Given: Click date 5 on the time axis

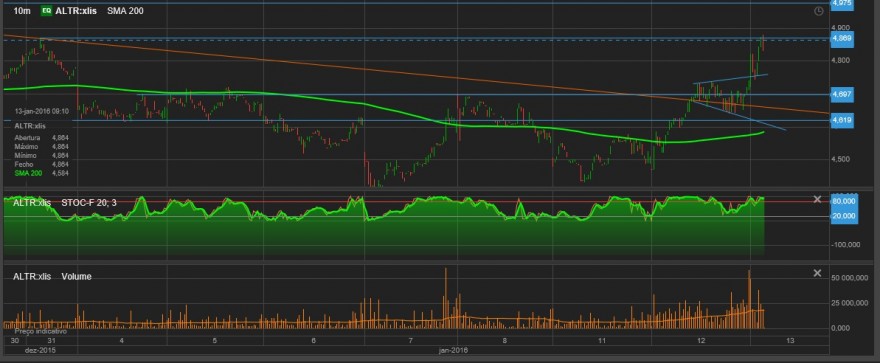Looking at the screenshot, I should tap(215, 341).
